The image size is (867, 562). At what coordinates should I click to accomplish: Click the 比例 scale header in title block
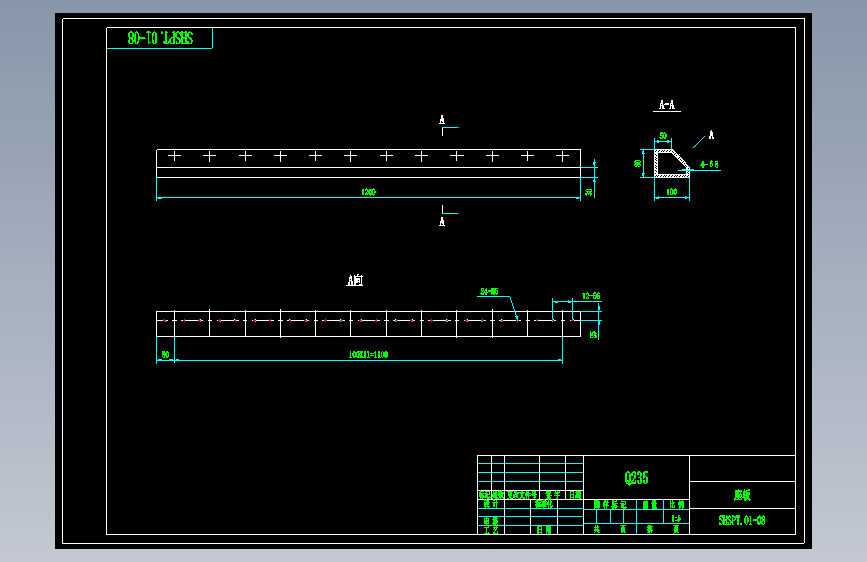click(x=677, y=504)
